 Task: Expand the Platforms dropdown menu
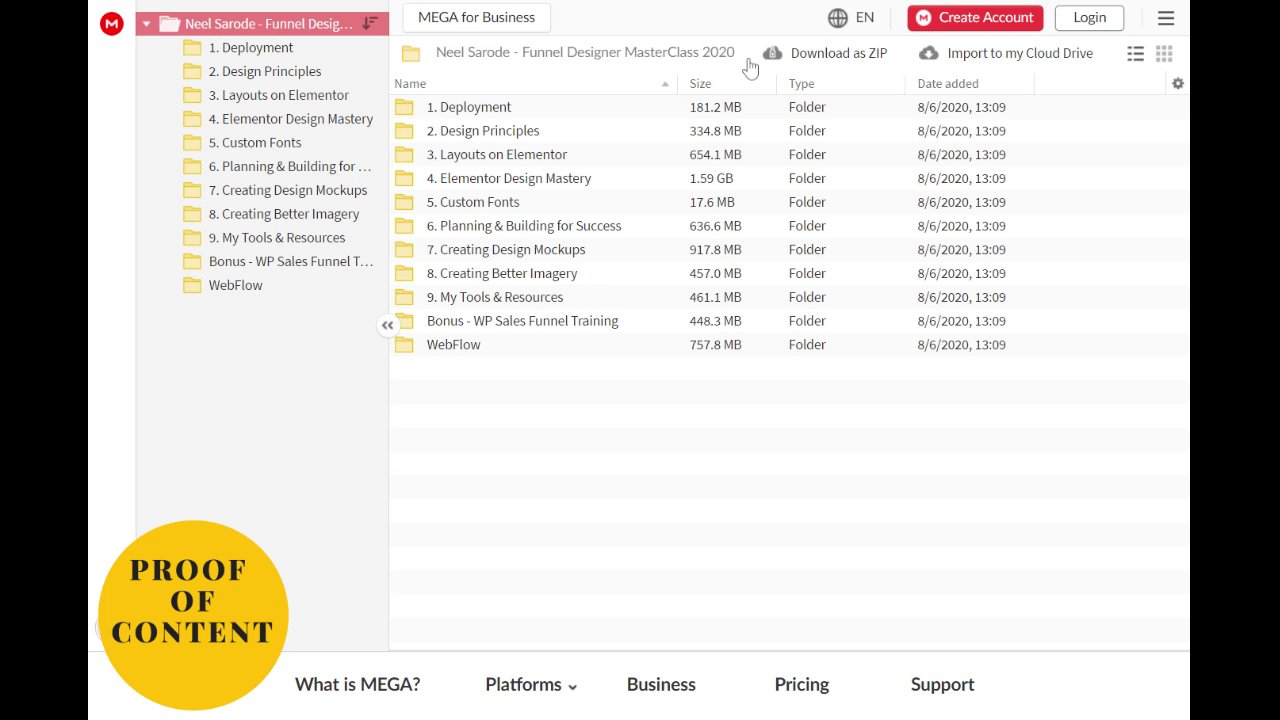pyautogui.click(x=531, y=685)
